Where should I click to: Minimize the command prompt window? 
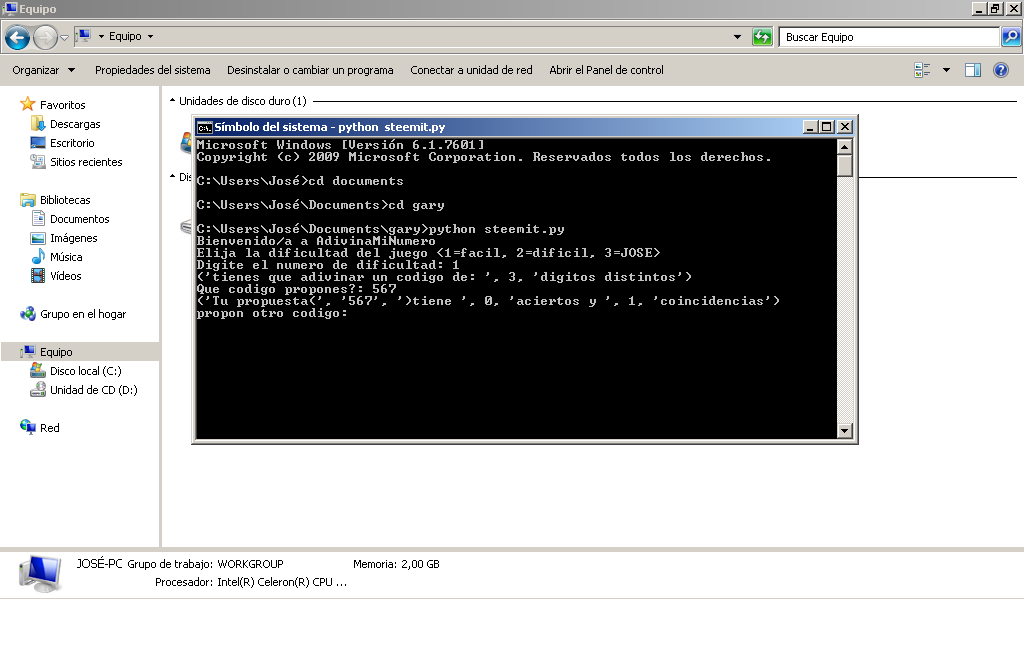click(810, 127)
